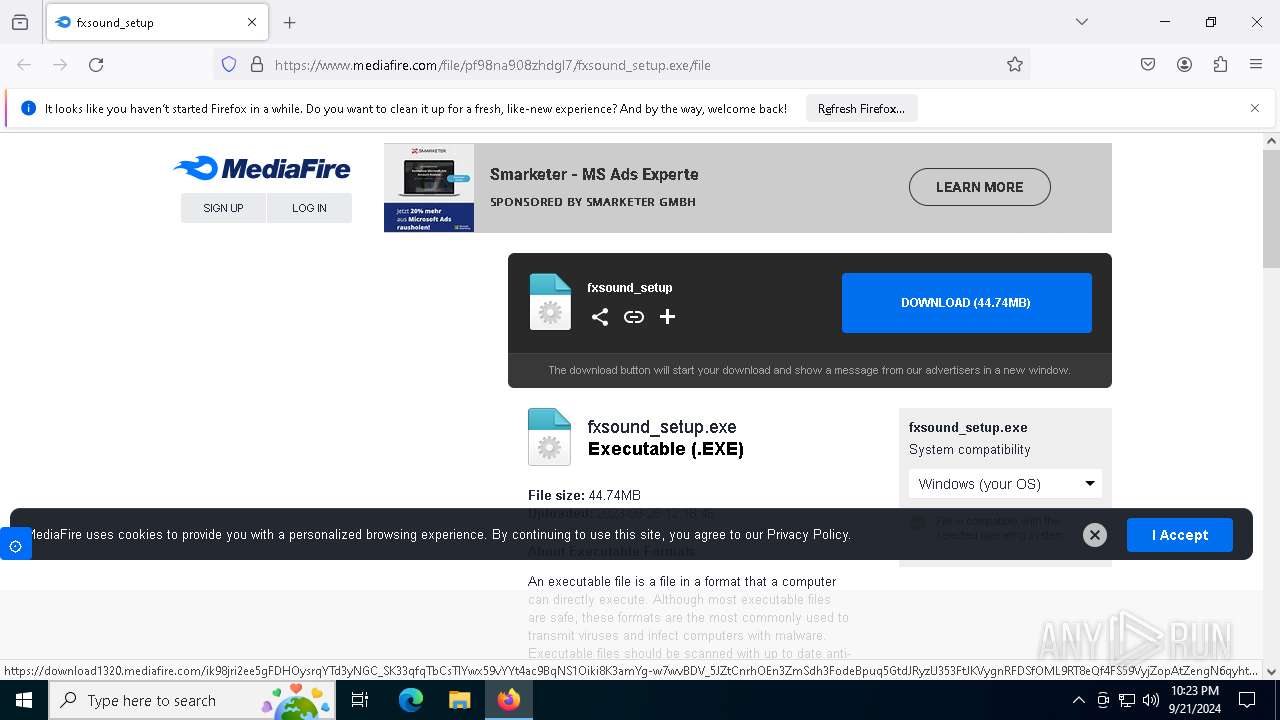Click Refresh Firefox... button
The image size is (1280, 720).
[x=861, y=108]
